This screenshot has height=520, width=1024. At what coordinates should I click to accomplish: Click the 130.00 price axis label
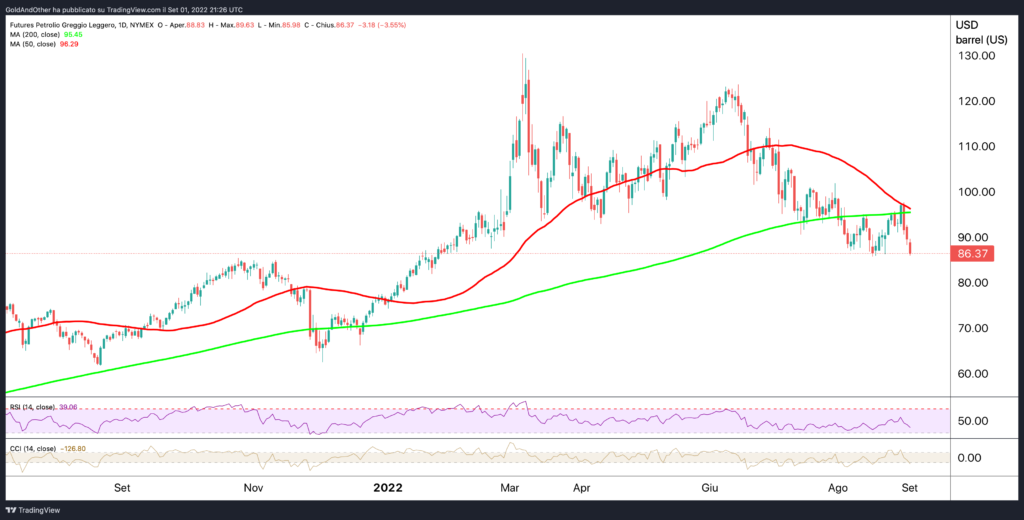(975, 56)
